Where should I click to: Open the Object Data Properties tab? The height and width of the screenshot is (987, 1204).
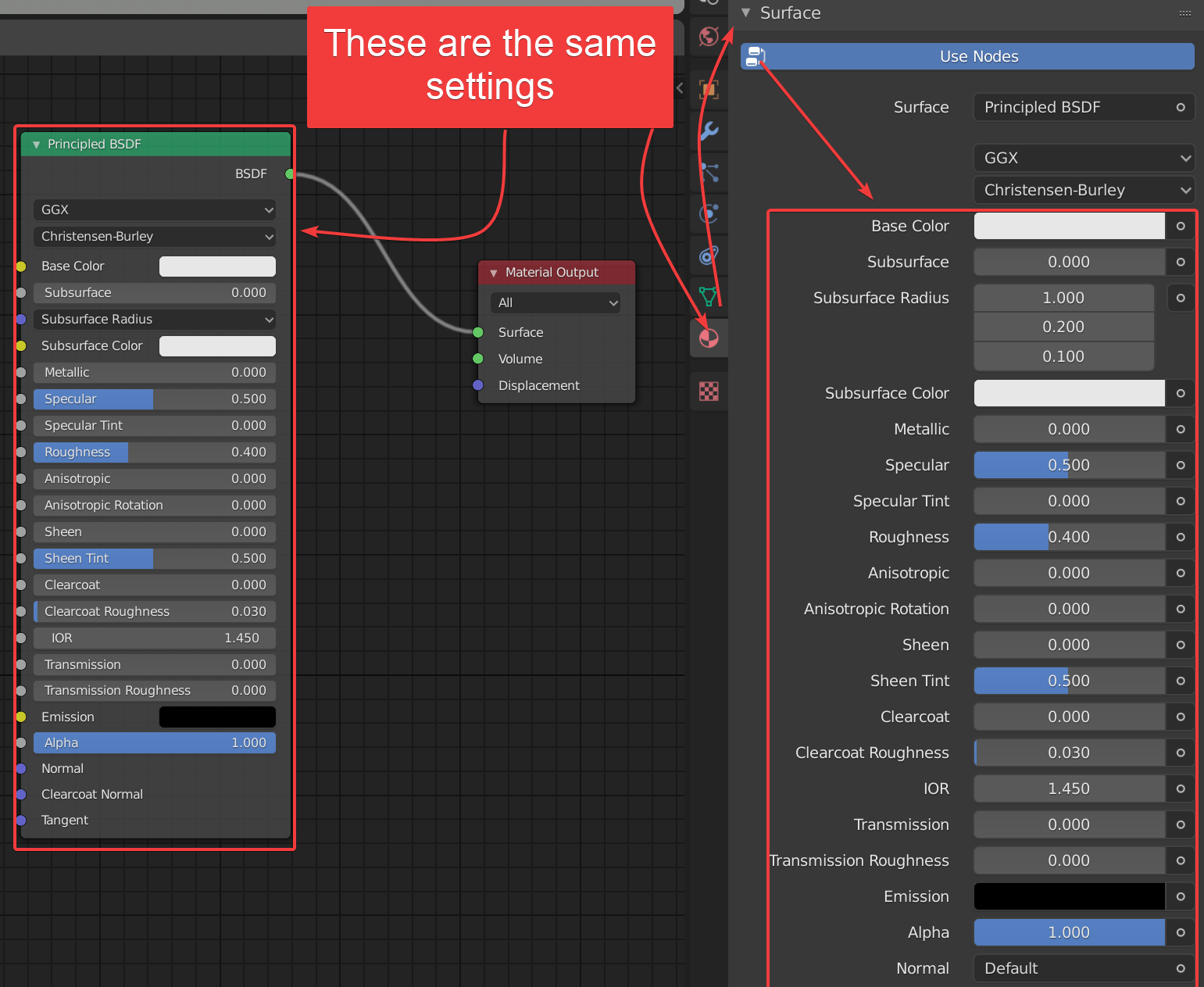tap(708, 296)
